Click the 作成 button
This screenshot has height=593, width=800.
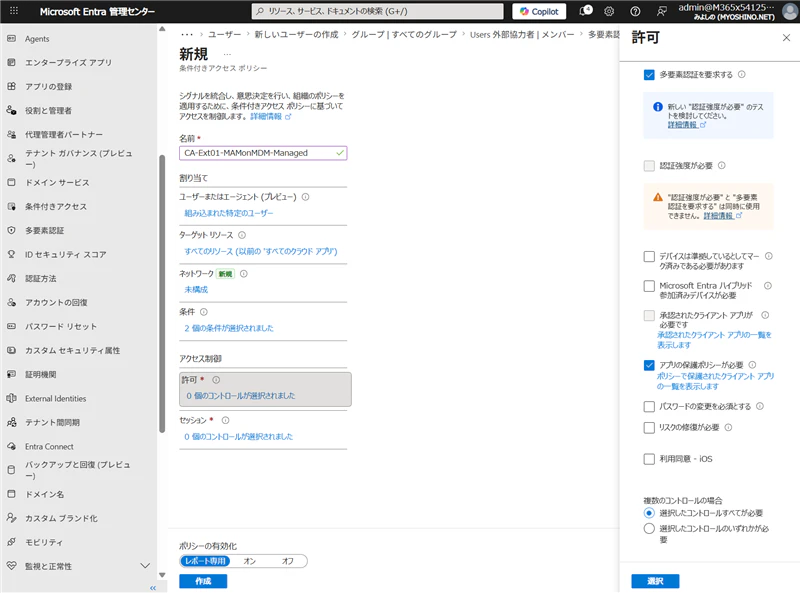pos(203,581)
